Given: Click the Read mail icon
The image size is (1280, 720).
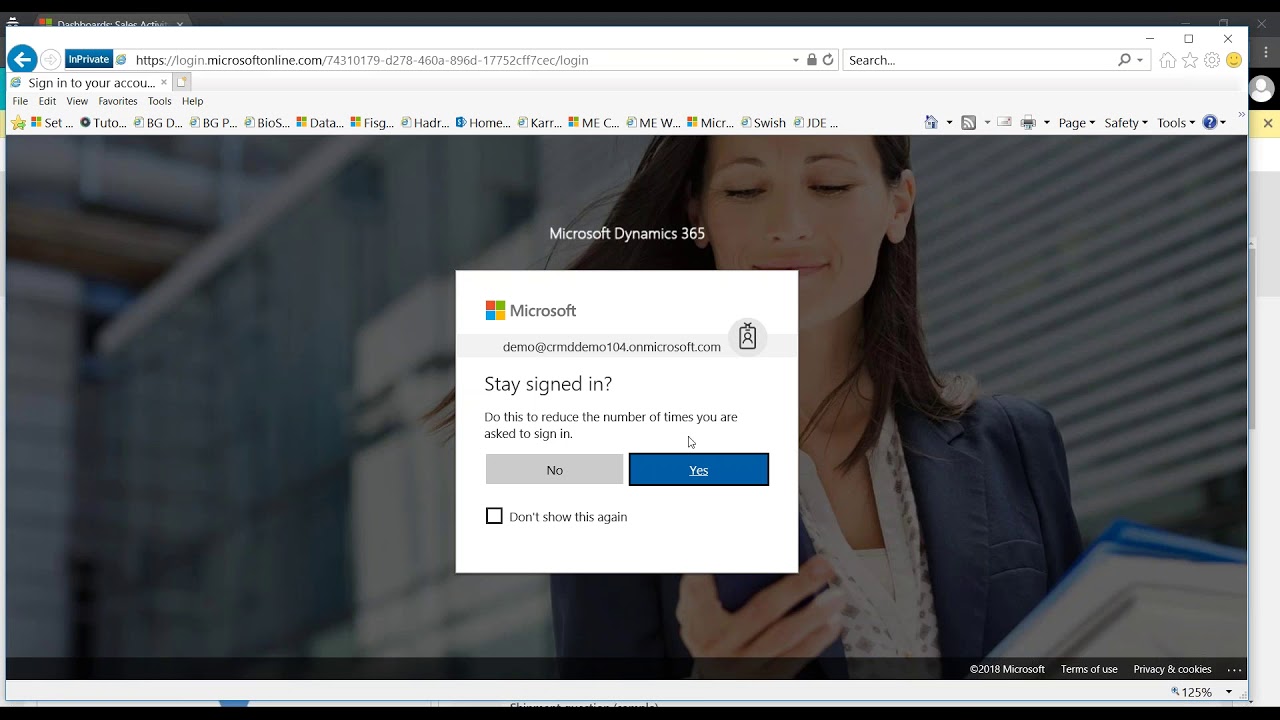Looking at the screenshot, I should [1004, 123].
